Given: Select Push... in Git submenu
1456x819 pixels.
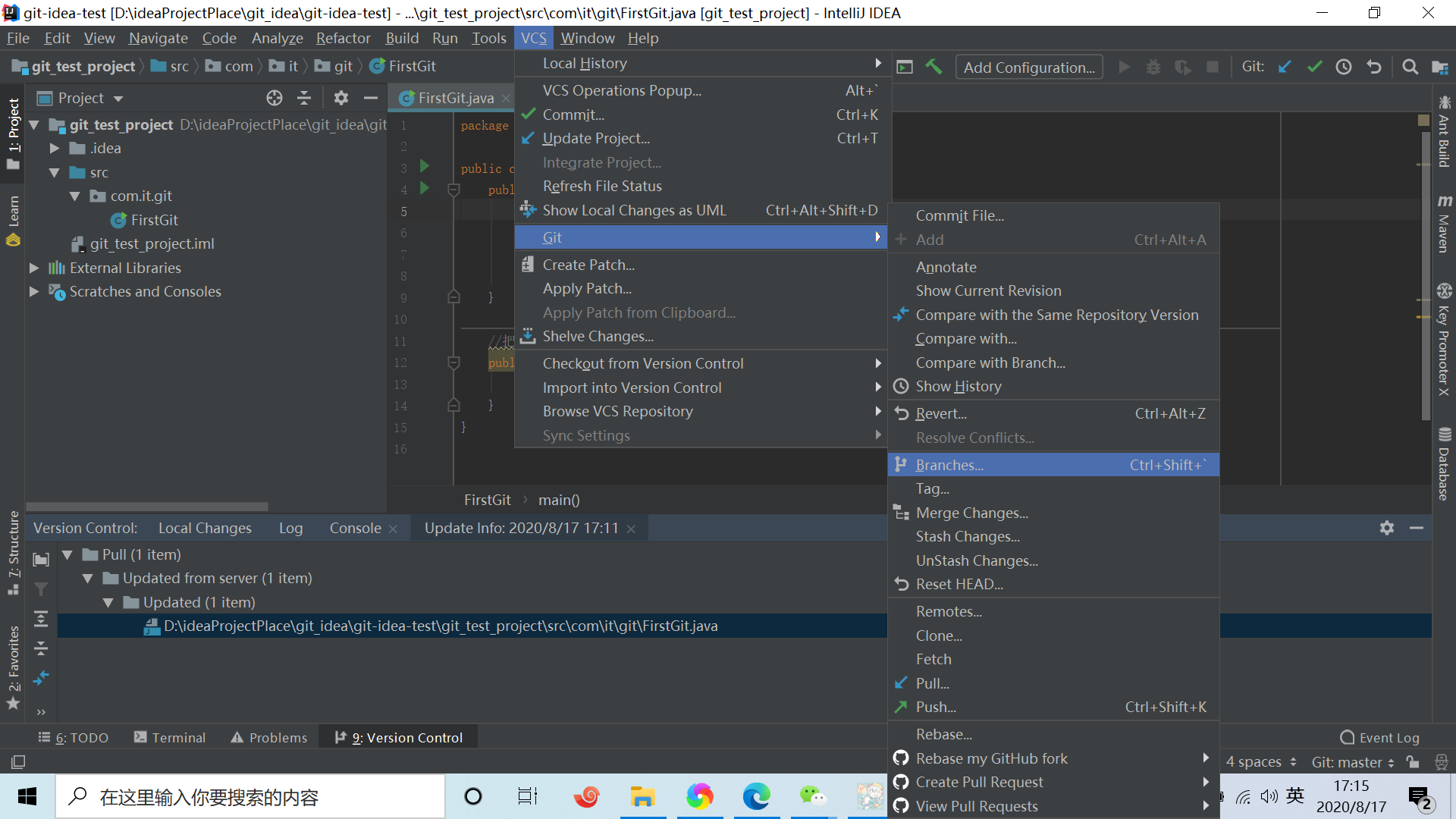Looking at the screenshot, I should pos(1053,708).
